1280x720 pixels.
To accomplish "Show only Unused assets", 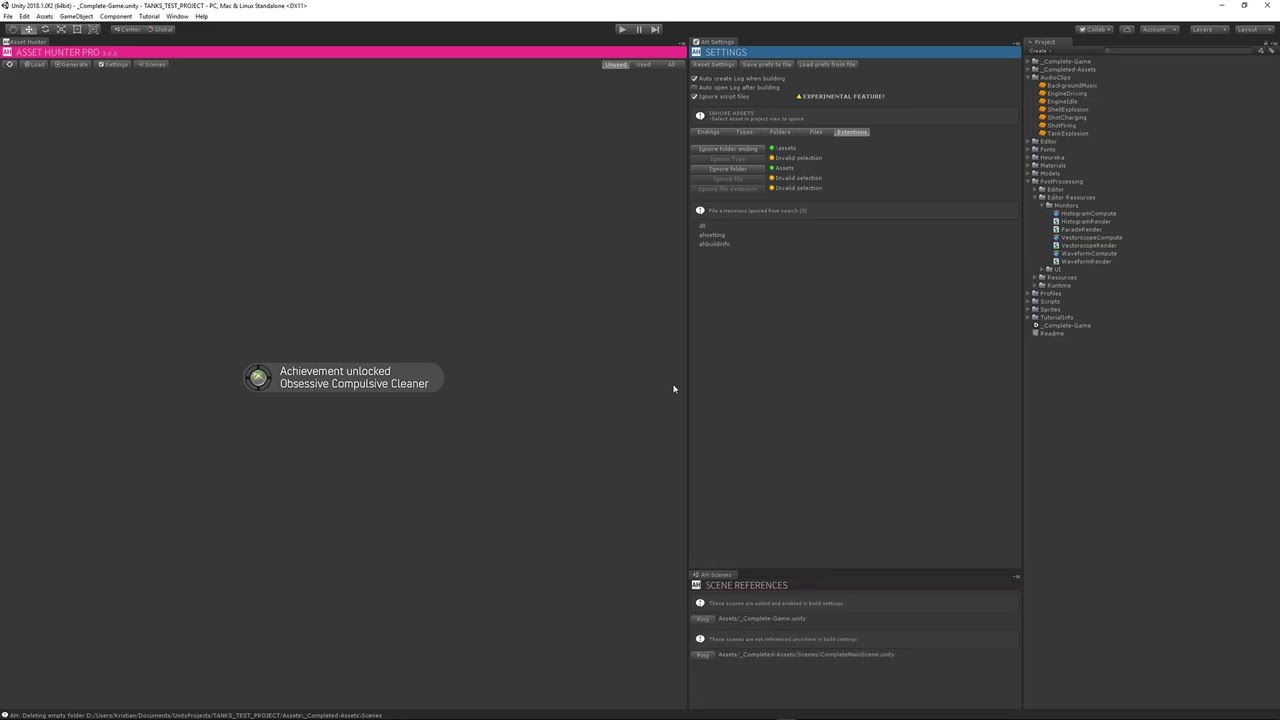I will point(615,65).
